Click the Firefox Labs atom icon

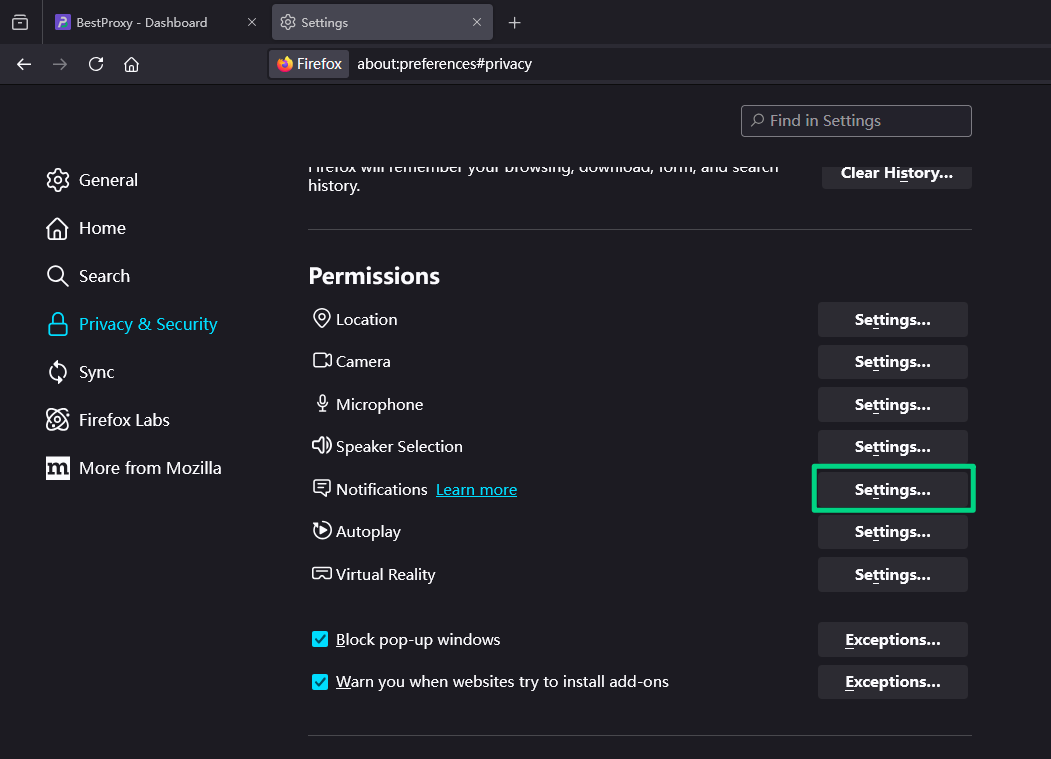[58, 420]
